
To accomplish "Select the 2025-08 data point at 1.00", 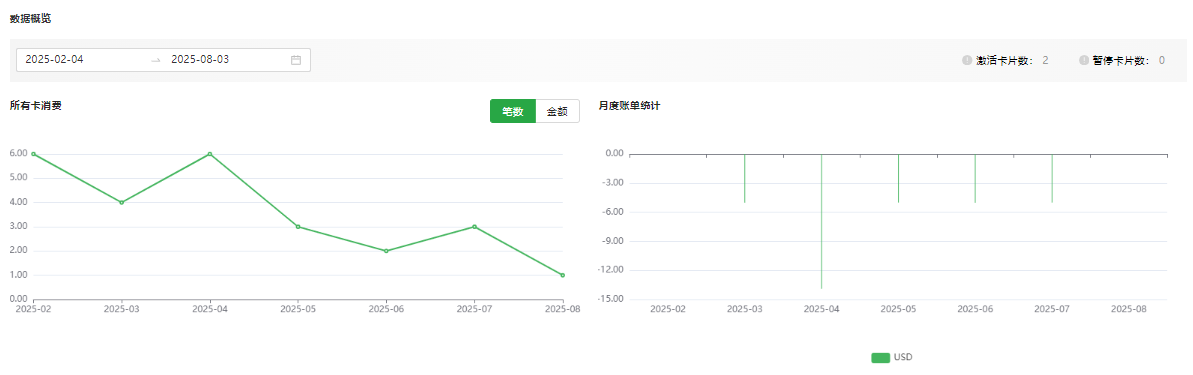I will (x=563, y=275).
